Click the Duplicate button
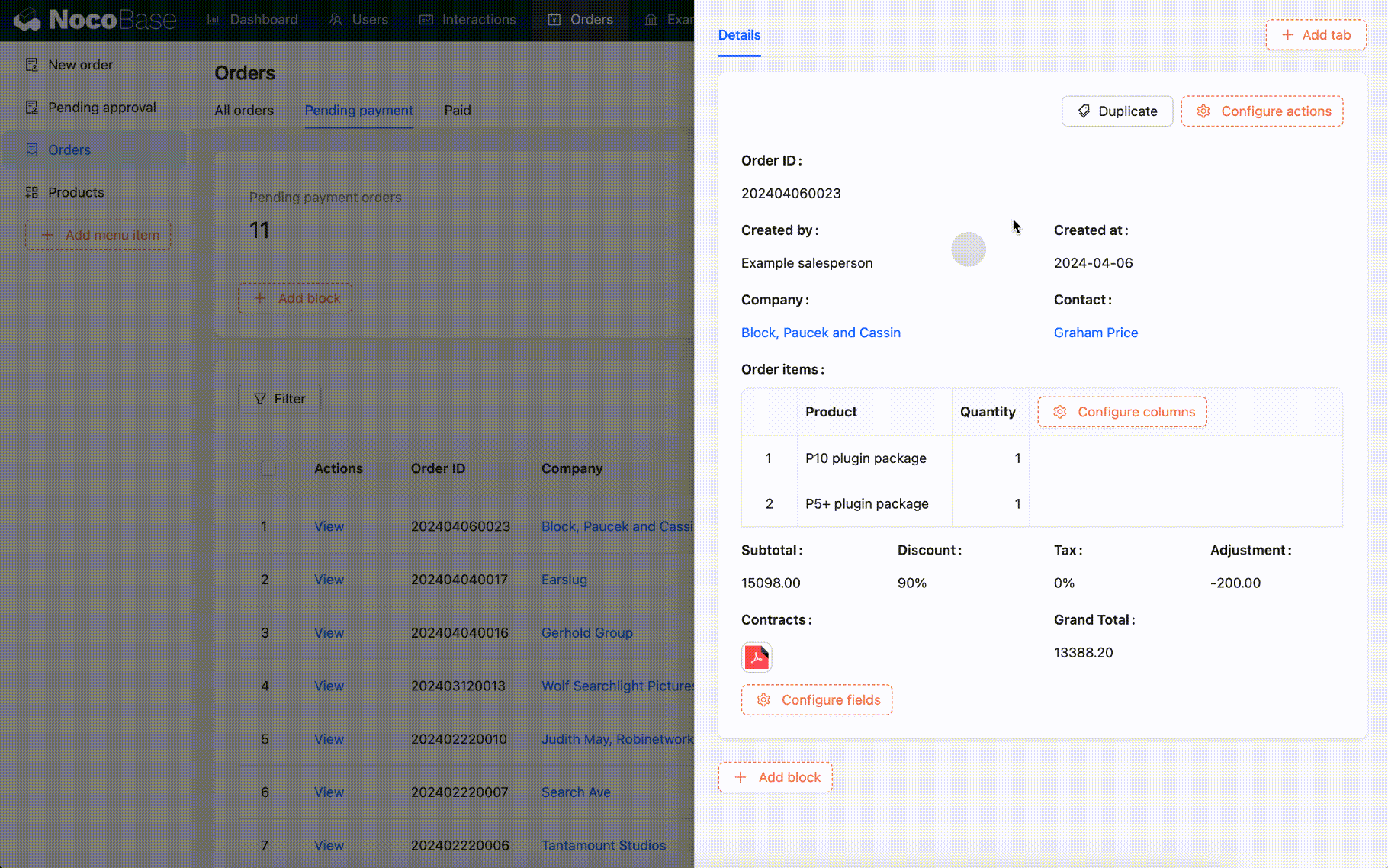The width and height of the screenshot is (1388, 868). tap(1117, 111)
